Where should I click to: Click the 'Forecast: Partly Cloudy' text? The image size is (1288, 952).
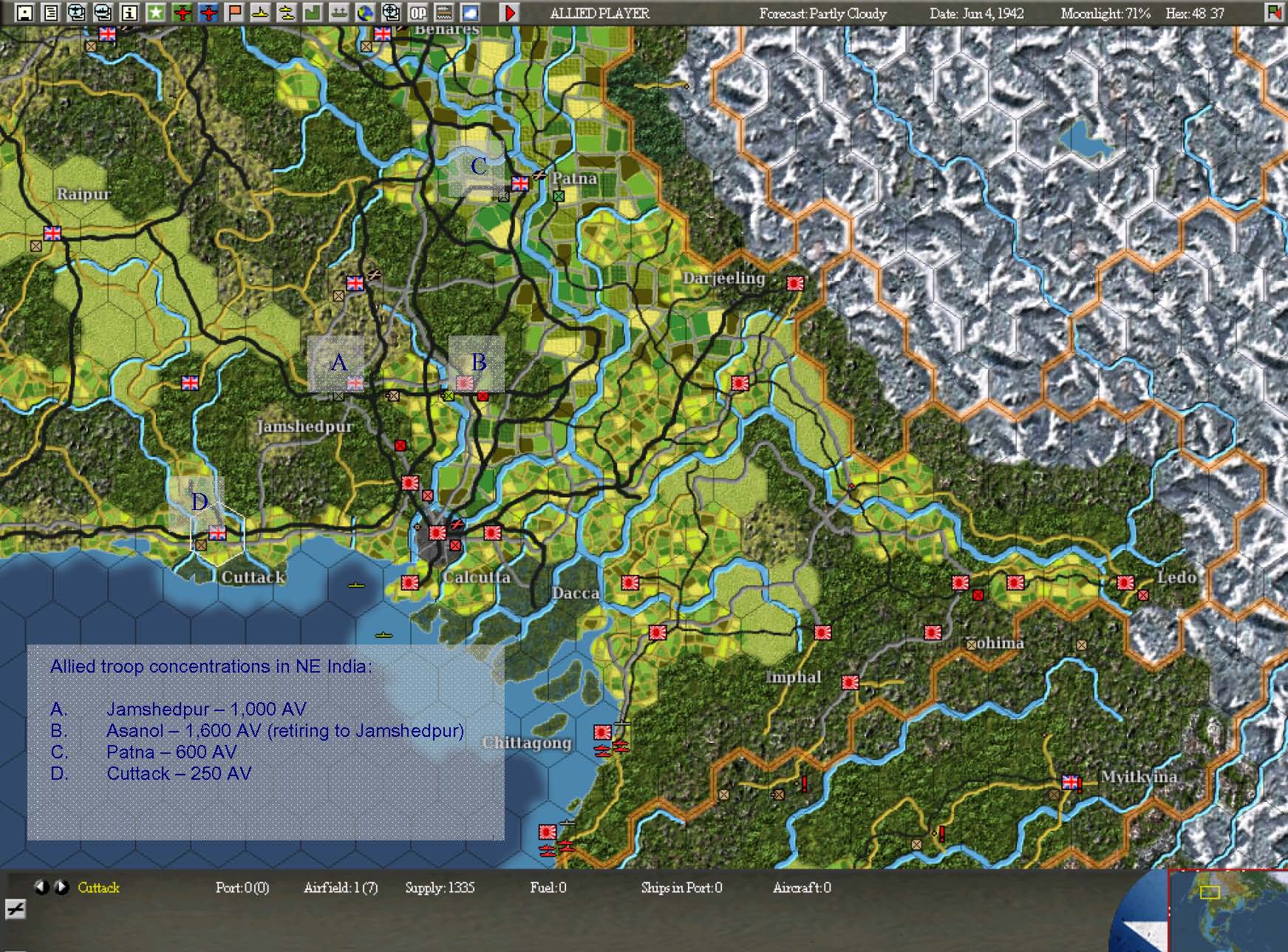[x=822, y=13]
